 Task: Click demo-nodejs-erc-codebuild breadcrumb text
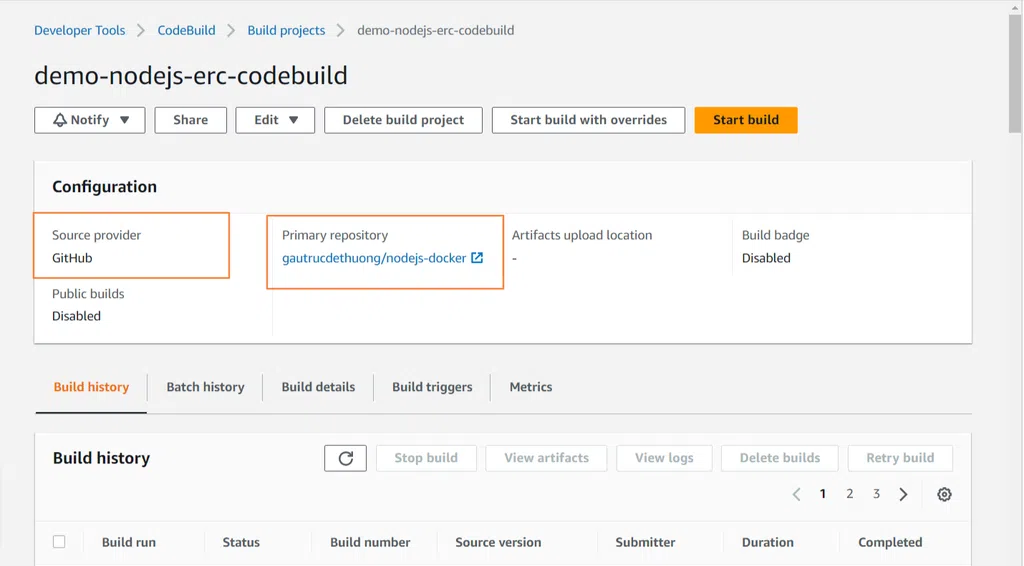(x=436, y=31)
